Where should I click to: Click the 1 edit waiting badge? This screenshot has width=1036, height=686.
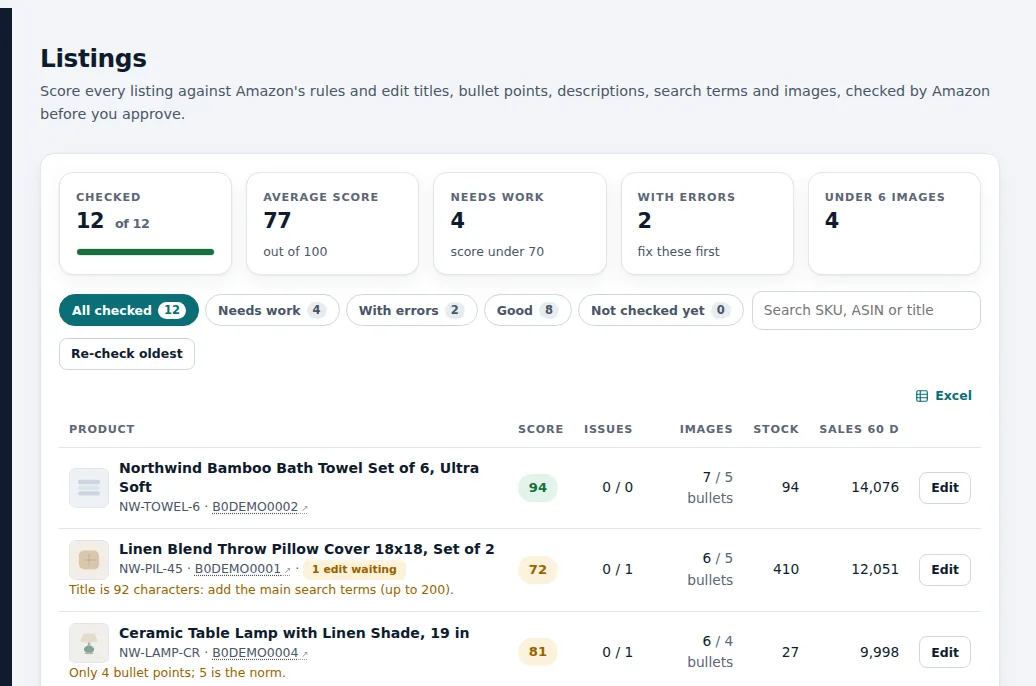pyautogui.click(x=354, y=569)
